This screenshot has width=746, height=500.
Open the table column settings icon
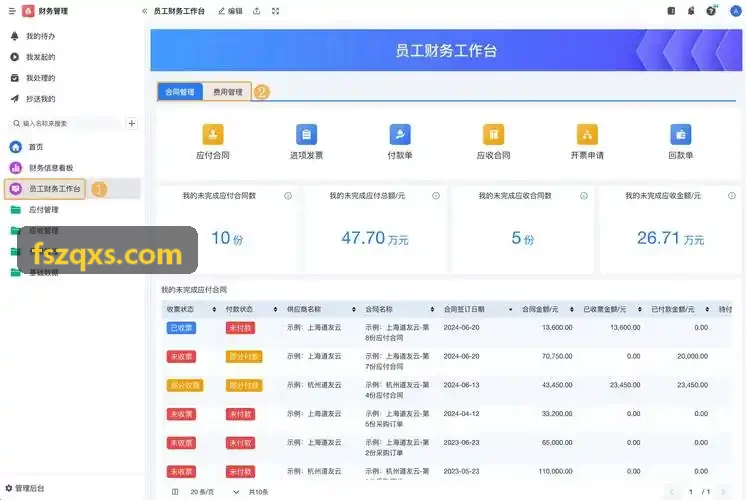tap(175, 492)
